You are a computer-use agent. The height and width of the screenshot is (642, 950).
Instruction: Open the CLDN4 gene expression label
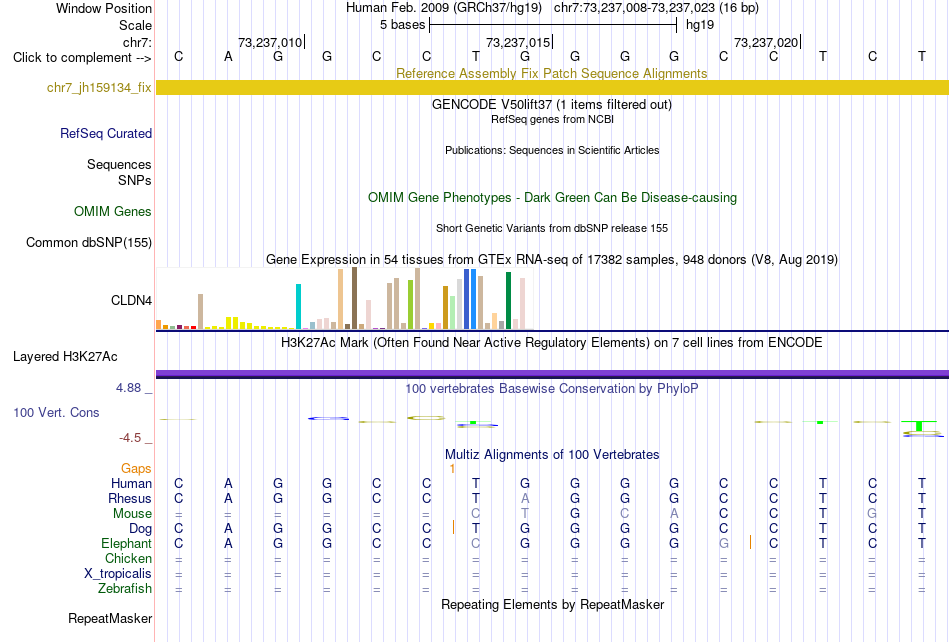tap(131, 300)
